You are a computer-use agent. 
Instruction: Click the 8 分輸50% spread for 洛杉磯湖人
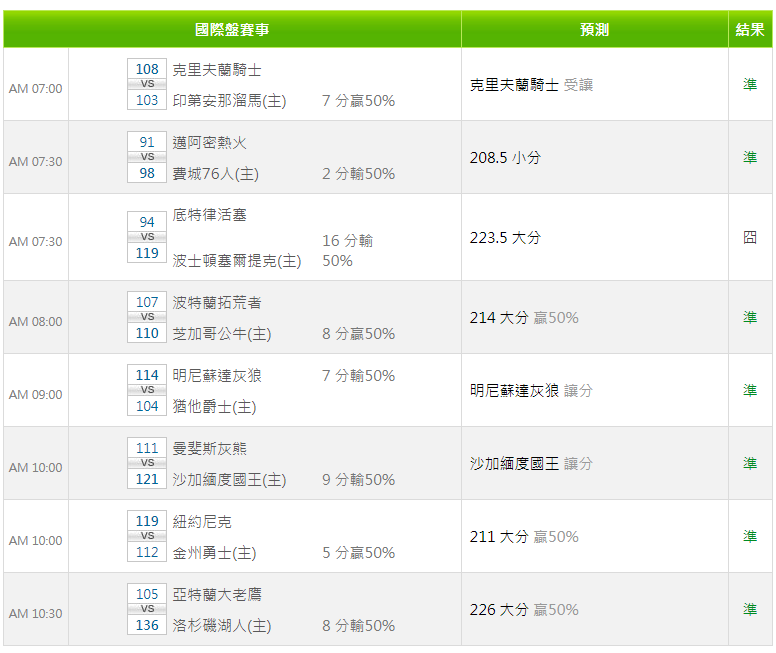click(358, 625)
